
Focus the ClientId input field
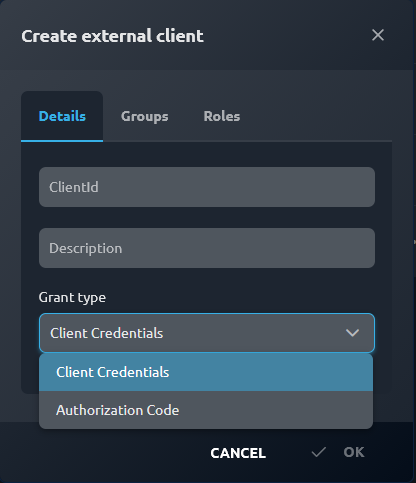pos(207,187)
